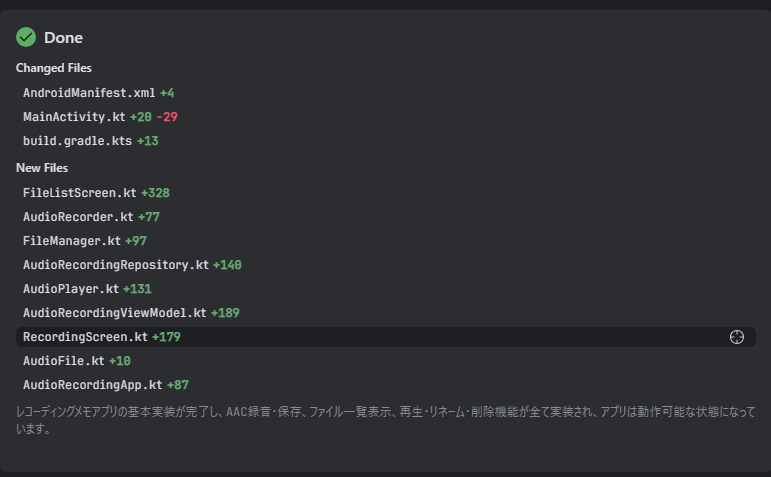Select AudioRecordingViewModel.kt entry
The width and height of the screenshot is (771, 477).
(x=114, y=313)
